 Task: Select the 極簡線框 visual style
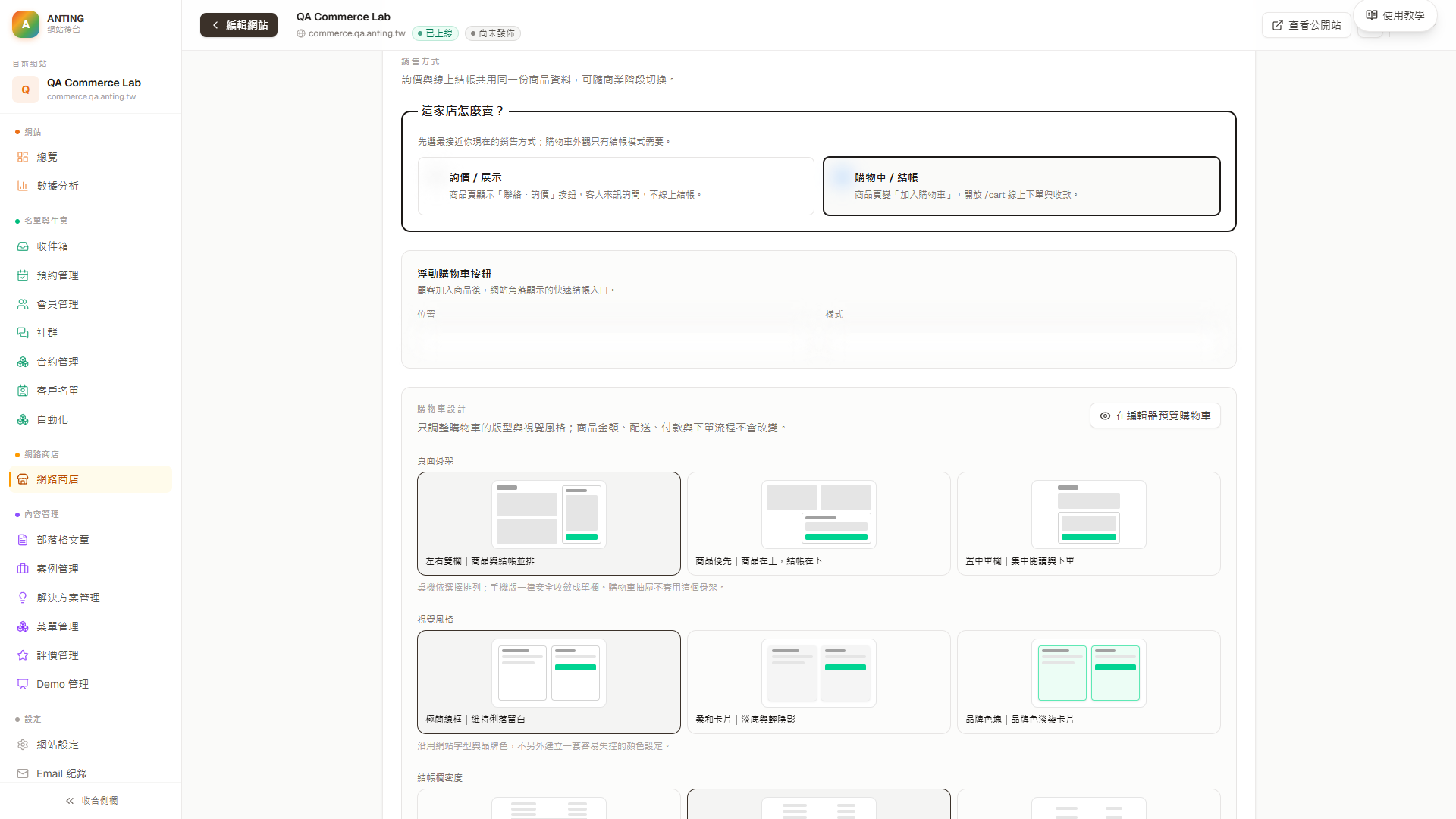549,682
